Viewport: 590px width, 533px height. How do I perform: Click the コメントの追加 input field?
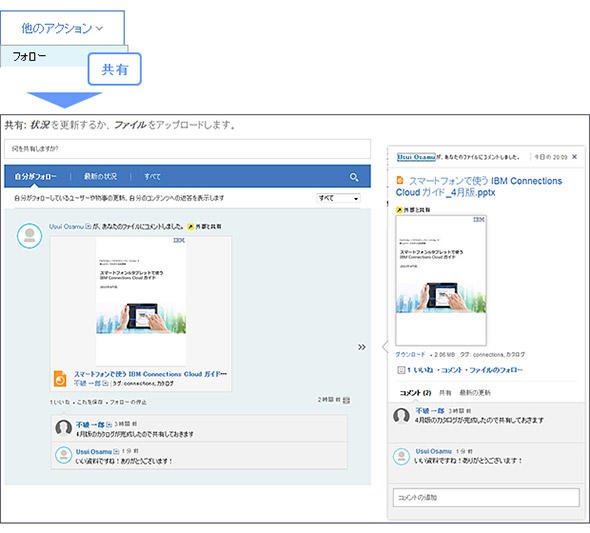pos(486,498)
